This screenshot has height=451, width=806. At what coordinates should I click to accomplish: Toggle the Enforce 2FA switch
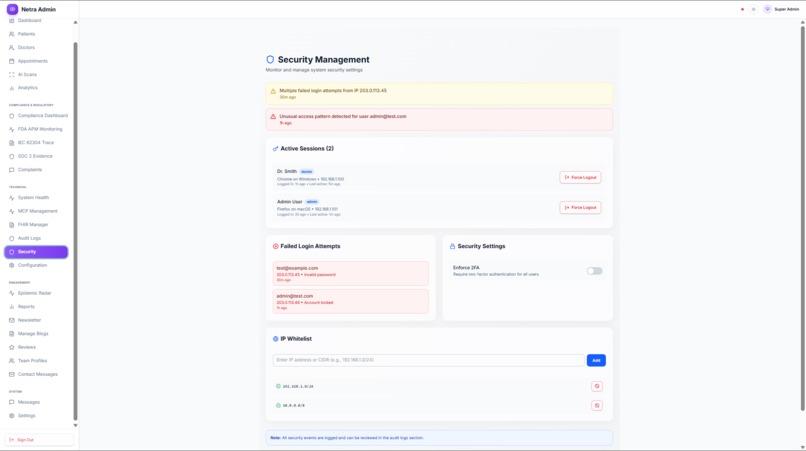tap(594, 271)
